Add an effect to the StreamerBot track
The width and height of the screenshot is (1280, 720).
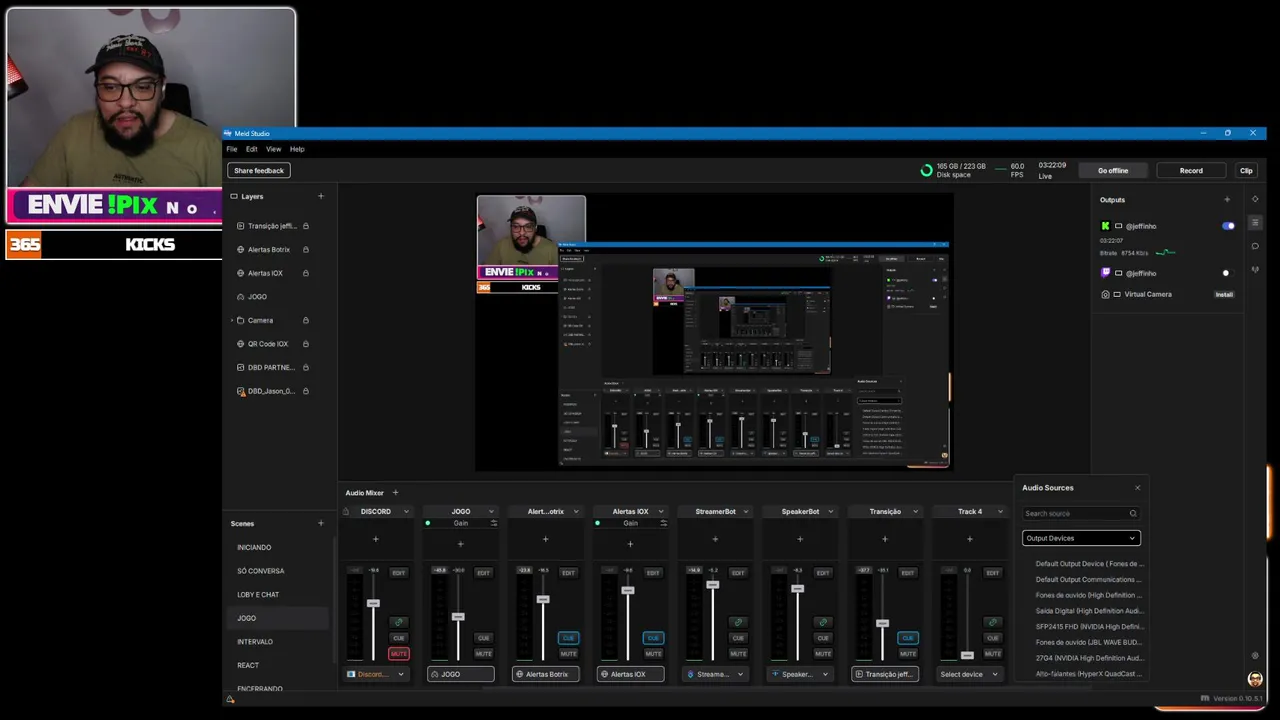[x=715, y=540]
